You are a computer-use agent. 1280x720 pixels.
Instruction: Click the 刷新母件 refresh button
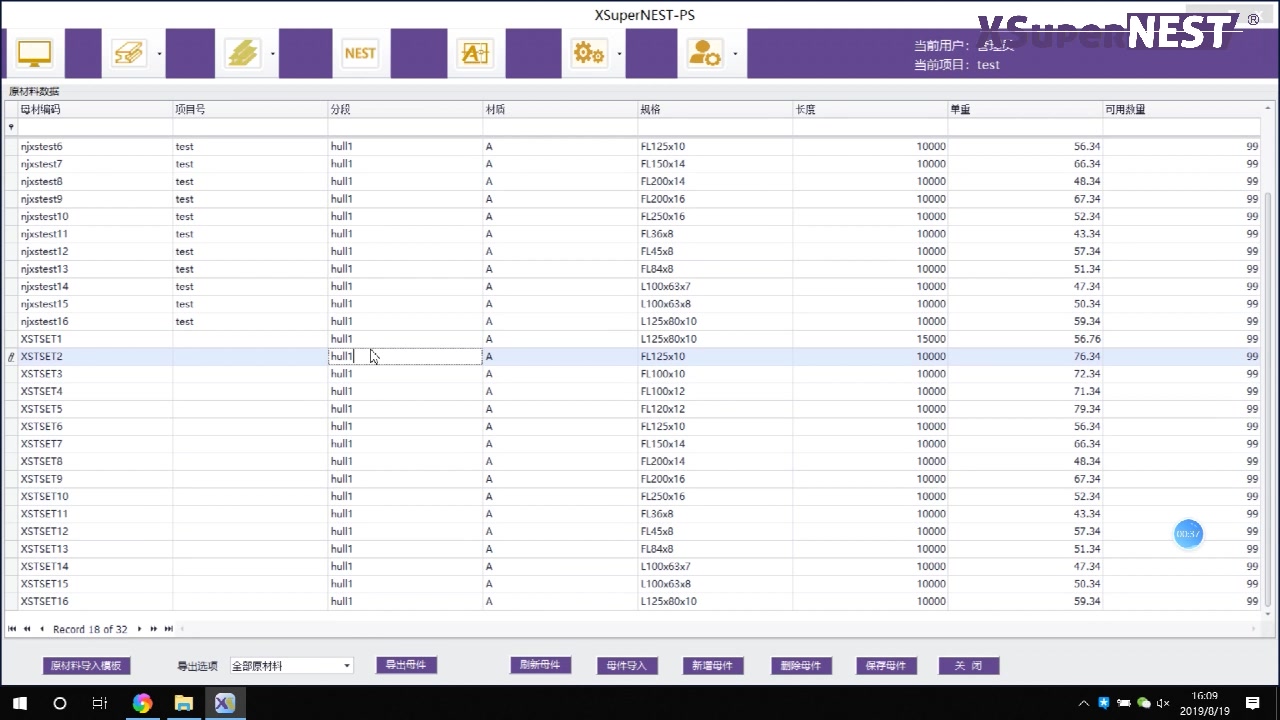point(540,665)
